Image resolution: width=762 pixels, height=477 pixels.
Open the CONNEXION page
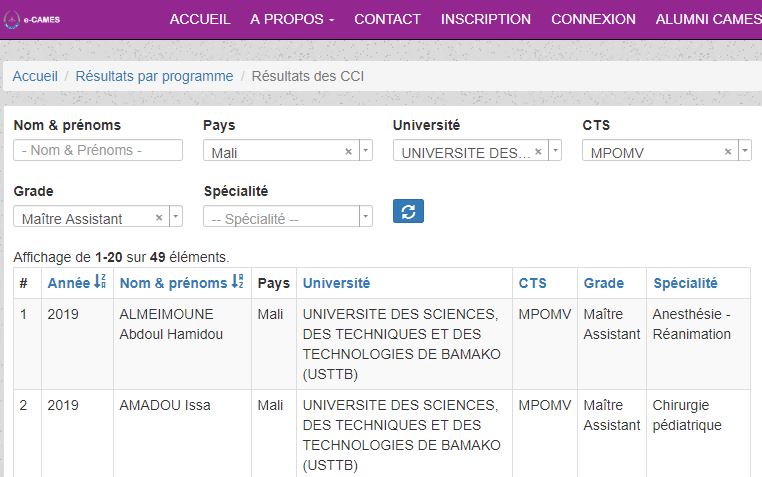tap(593, 19)
